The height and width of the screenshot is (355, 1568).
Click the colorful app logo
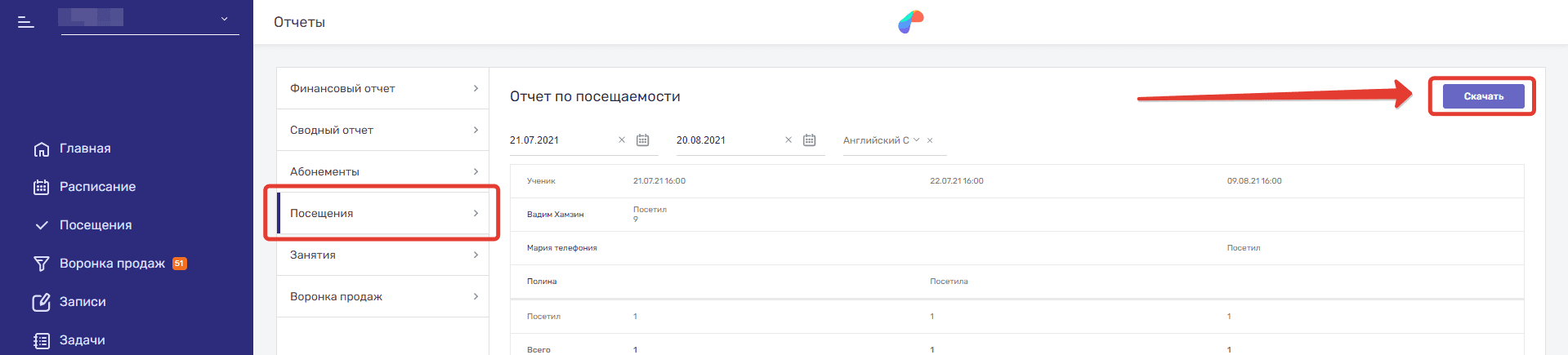[x=910, y=22]
